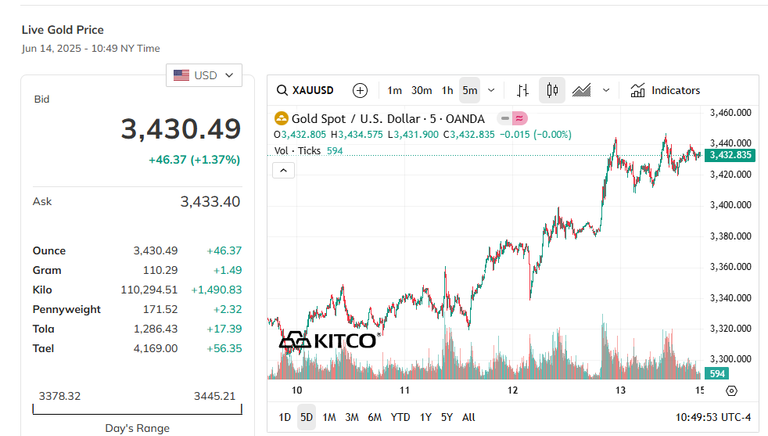Select the 1M date range
Viewport: 768px width, 436px height.
tap(329, 417)
